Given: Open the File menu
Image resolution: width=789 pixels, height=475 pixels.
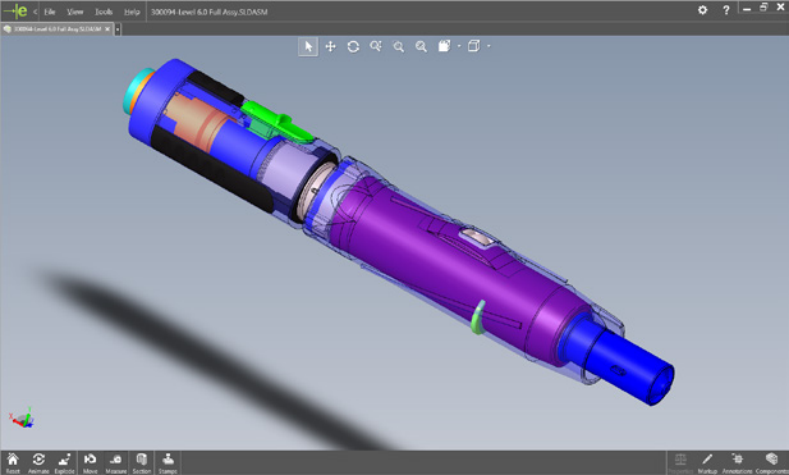Looking at the screenshot, I should (x=49, y=10).
